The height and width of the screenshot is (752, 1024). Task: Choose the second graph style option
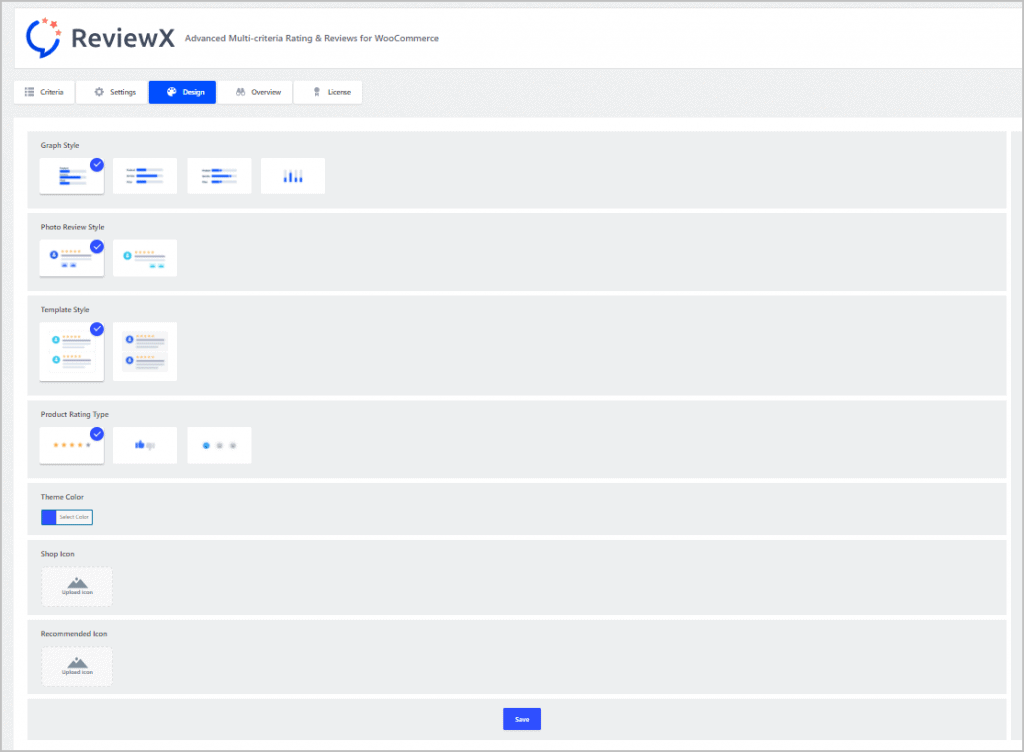coord(145,176)
